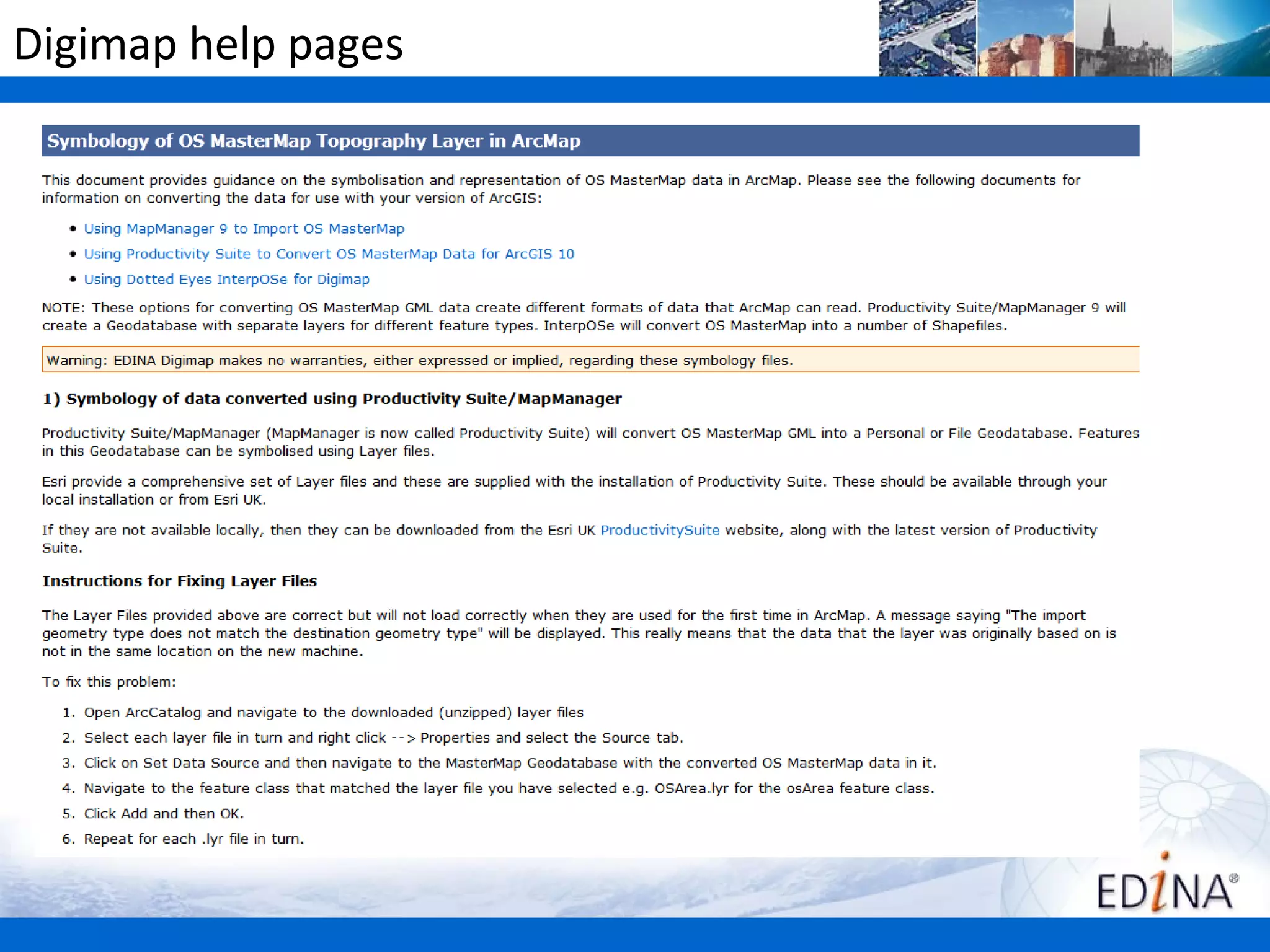Click the EDINA Digimap warranties warning box
This screenshot has height=952, width=1270.
(x=590, y=359)
